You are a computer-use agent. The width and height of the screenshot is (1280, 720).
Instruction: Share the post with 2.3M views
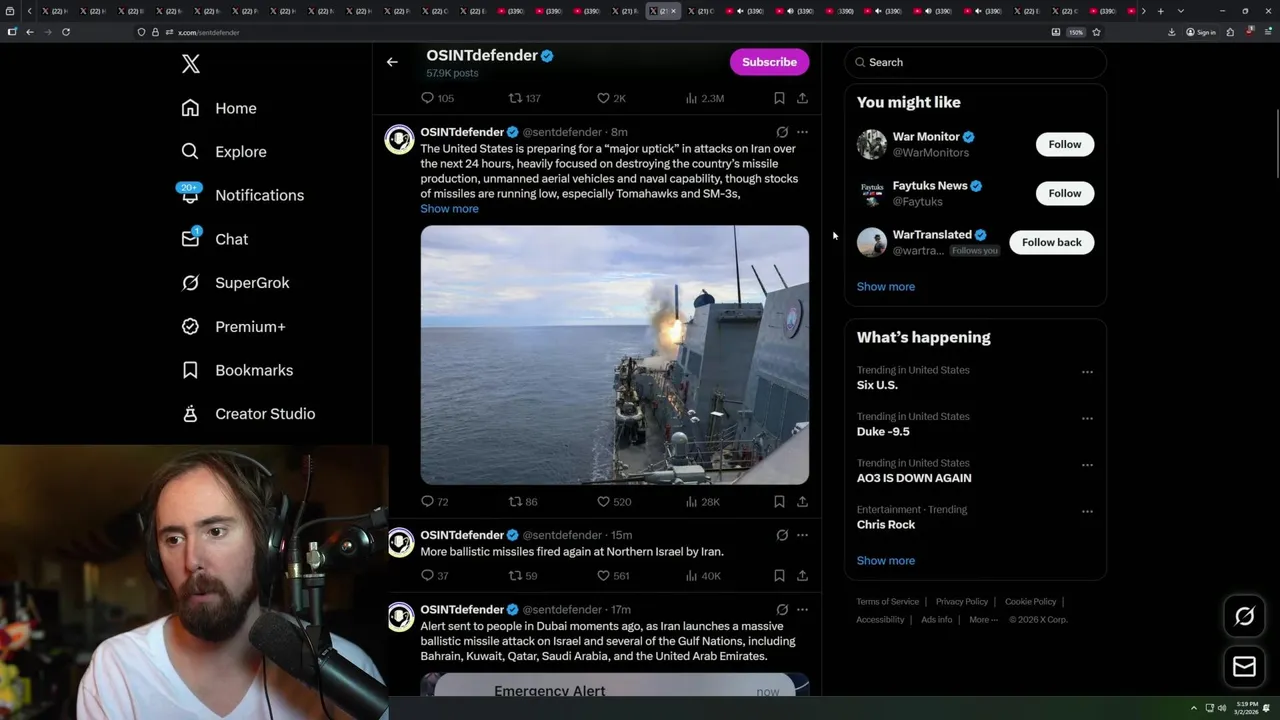pyautogui.click(x=802, y=98)
